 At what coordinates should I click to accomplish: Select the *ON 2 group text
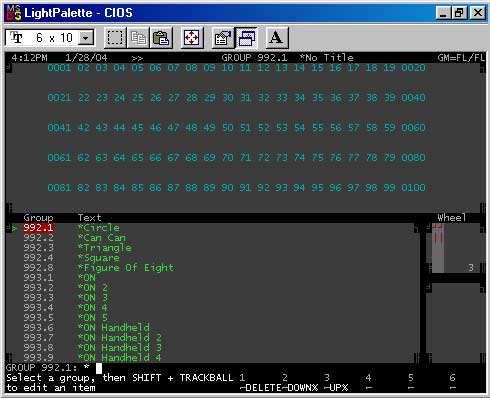tap(92, 288)
